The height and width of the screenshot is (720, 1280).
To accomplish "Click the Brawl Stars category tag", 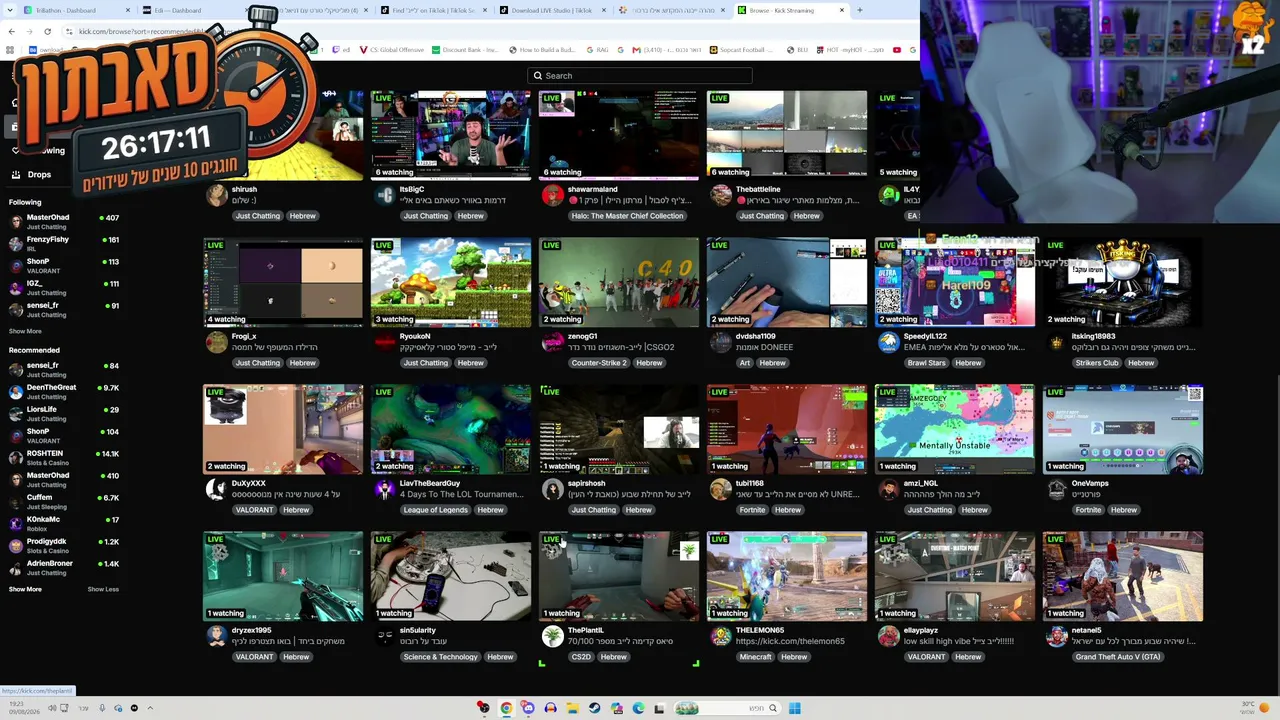I will click(926, 363).
